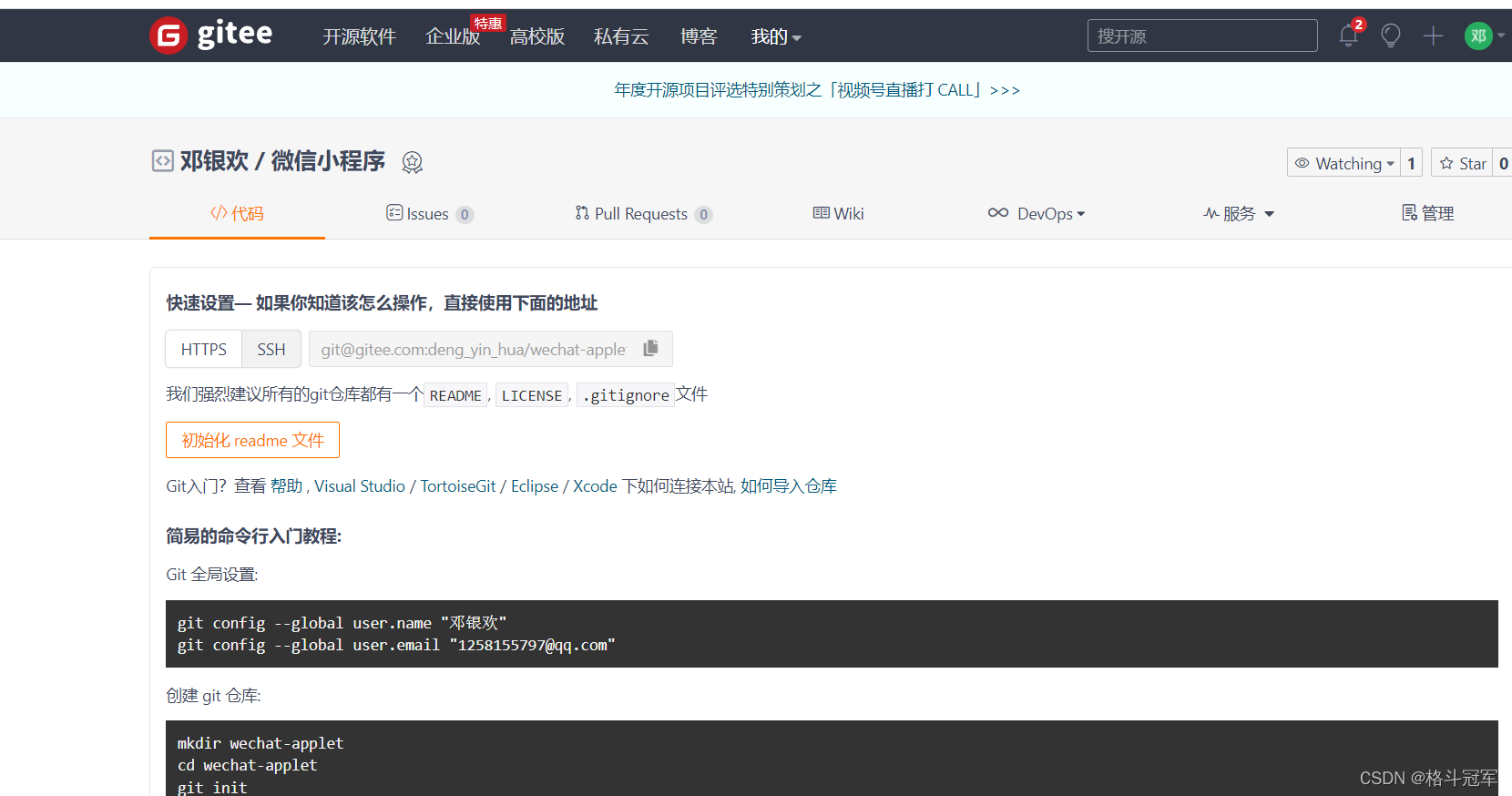Image resolution: width=1512 pixels, height=796 pixels.
Task: Open 如何导入仓库 link
Action: click(x=789, y=486)
